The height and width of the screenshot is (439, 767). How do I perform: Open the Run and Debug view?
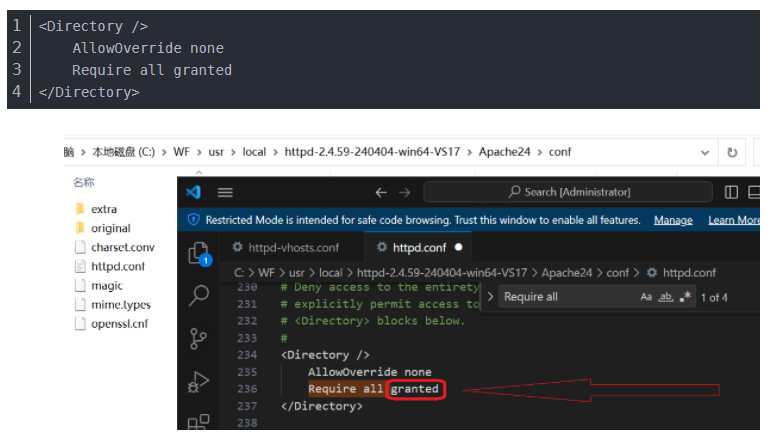198,382
